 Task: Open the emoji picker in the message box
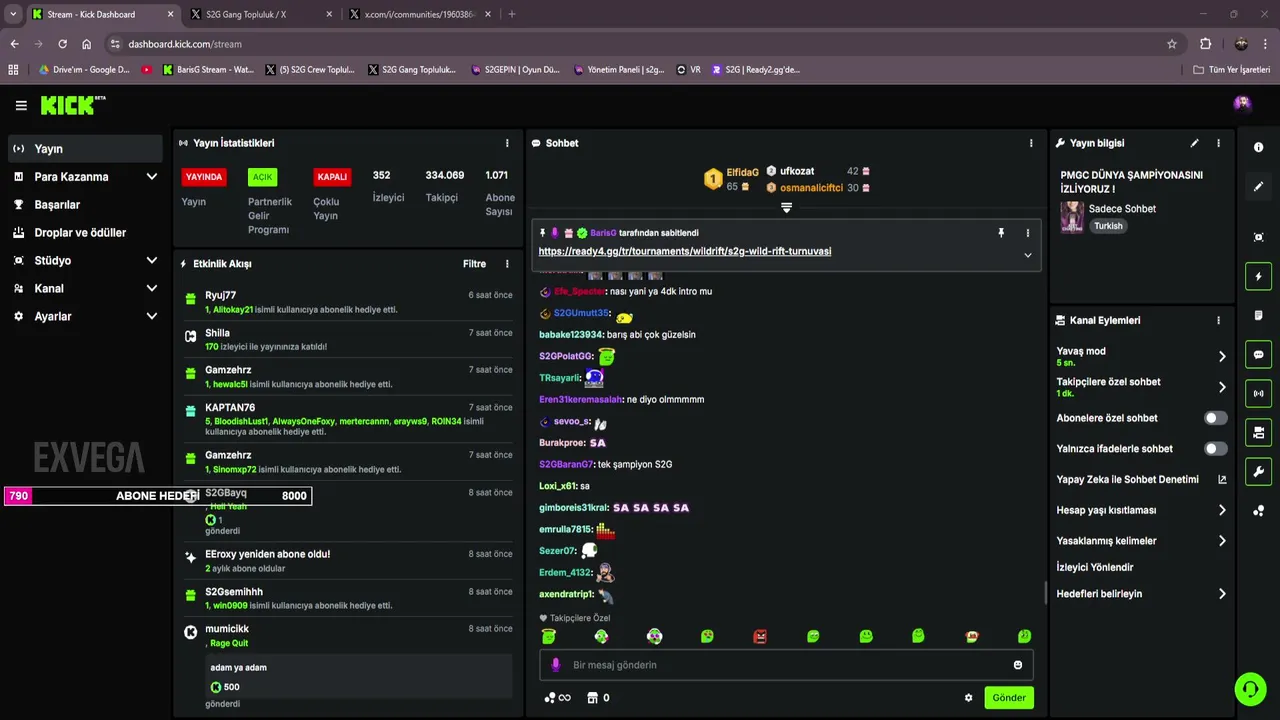tap(1018, 665)
